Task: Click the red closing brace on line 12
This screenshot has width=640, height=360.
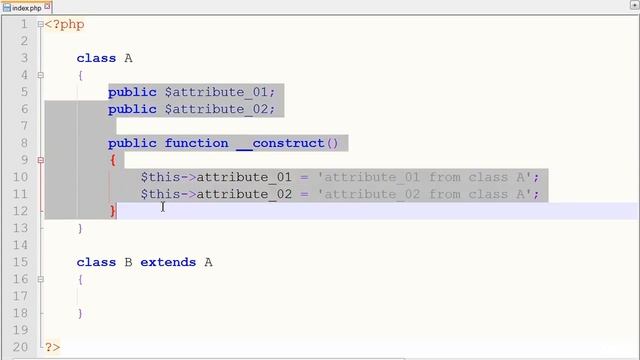Action: tap(113, 211)
